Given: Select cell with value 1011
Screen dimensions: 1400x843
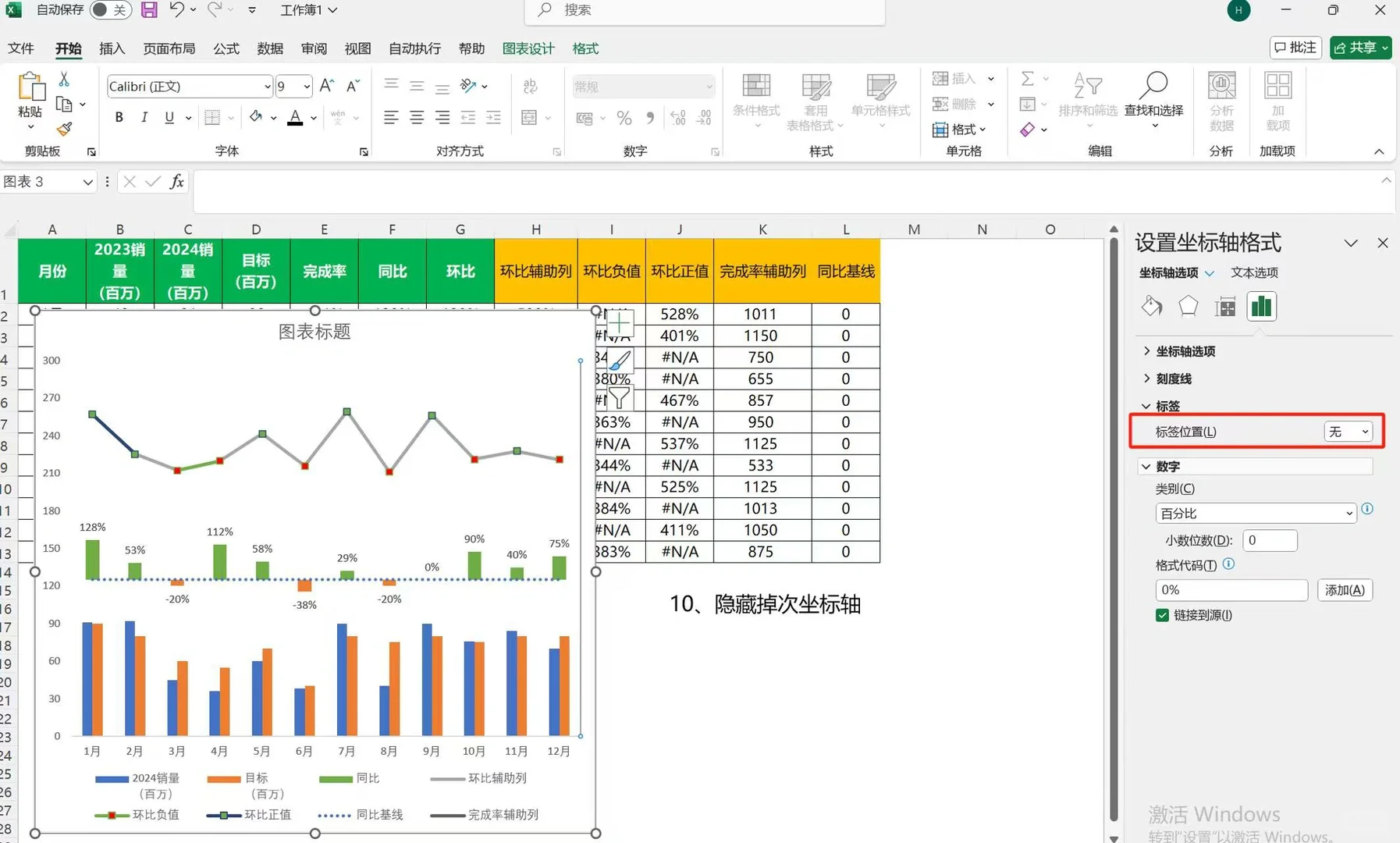Looking at the screenshot, I should click(762, 314).
